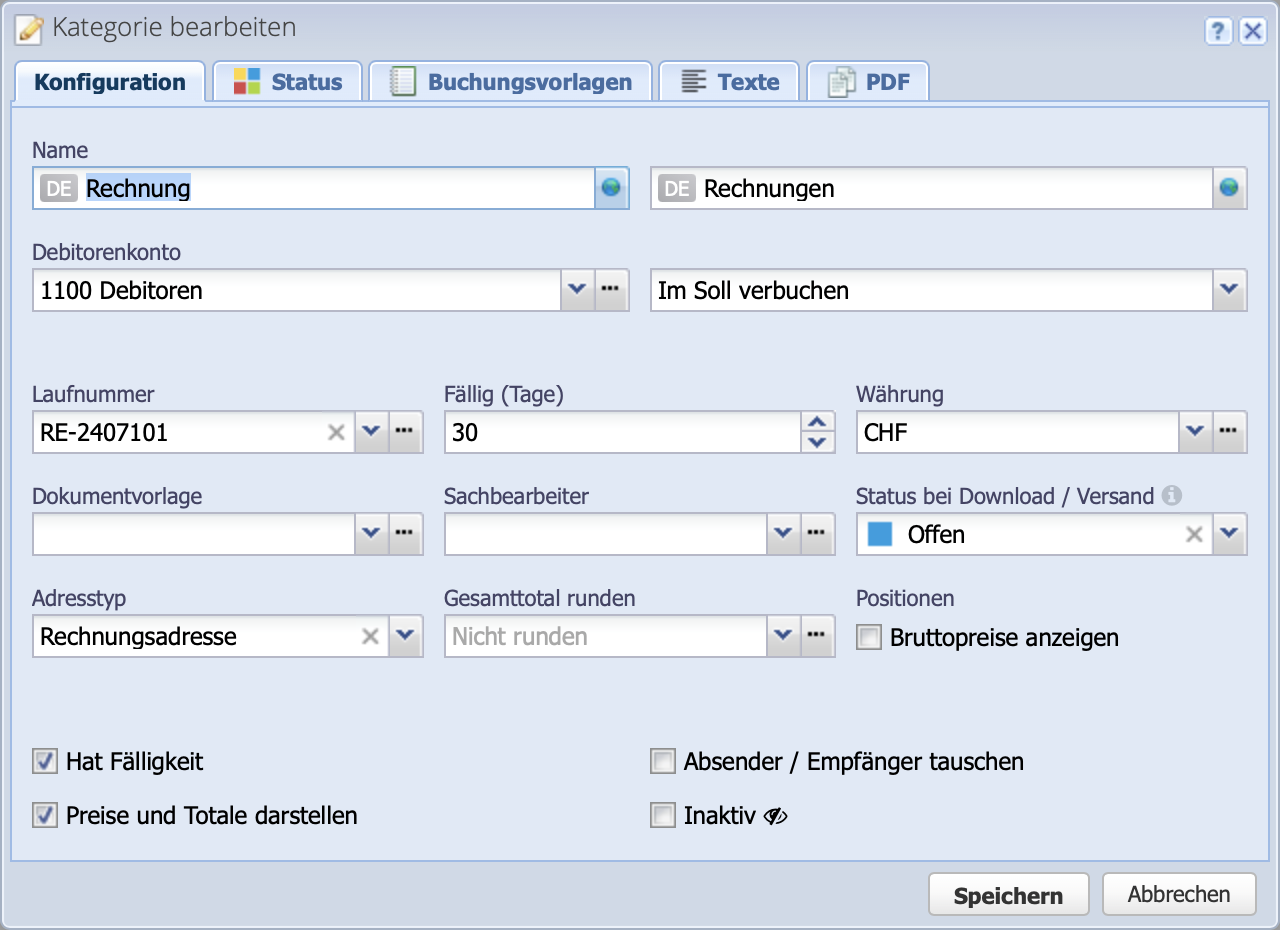
Task: Expand the Laufnummer dropdown arrow
Action: [x=371, y=432]
